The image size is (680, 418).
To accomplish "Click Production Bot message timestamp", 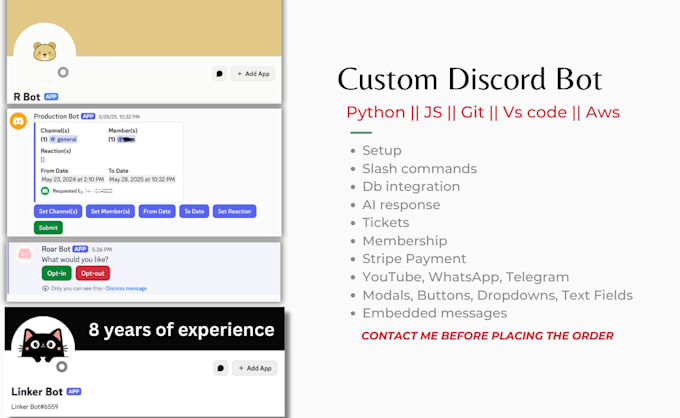I will 119,117.
